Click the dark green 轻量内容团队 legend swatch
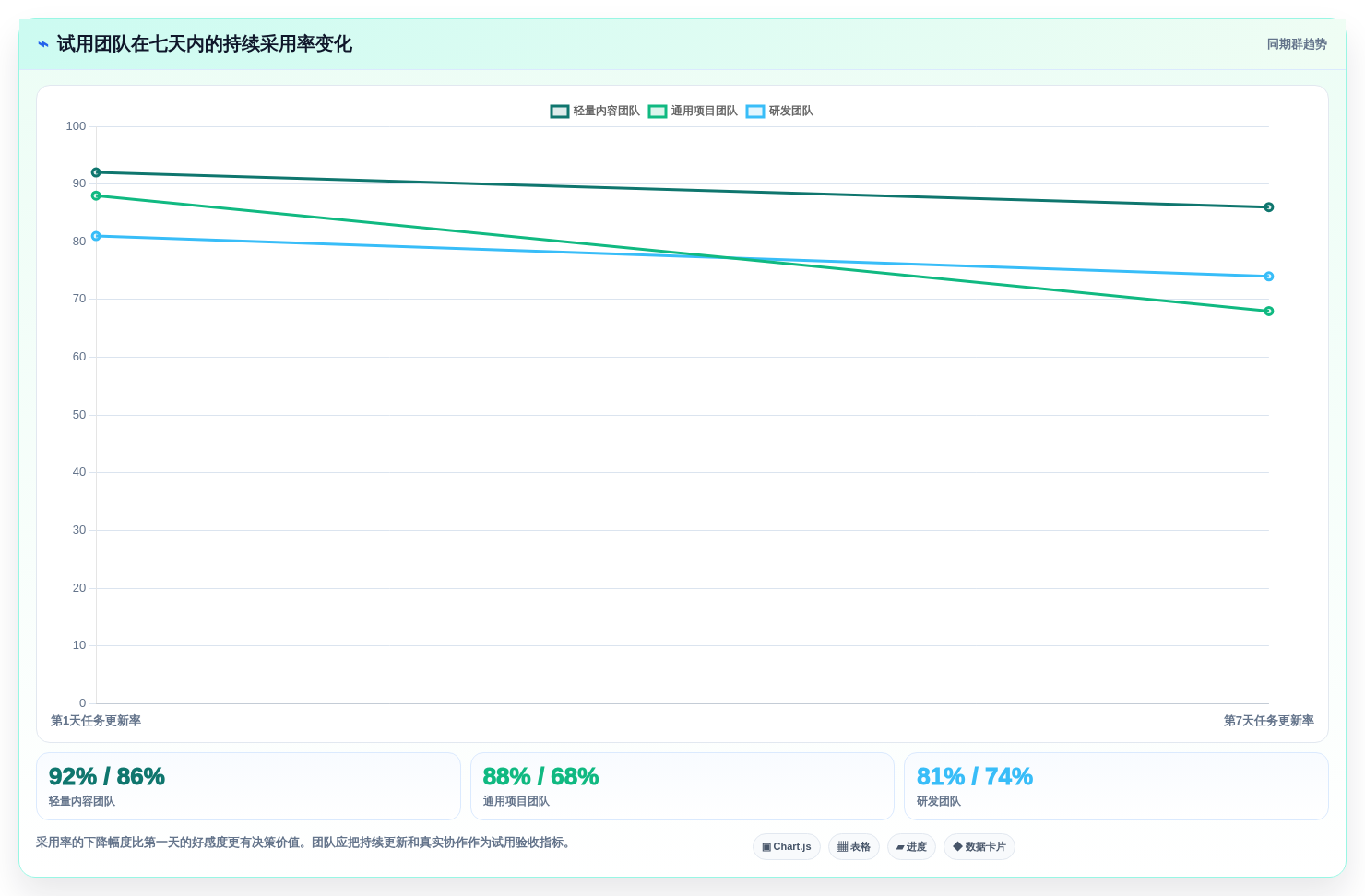This screenshot has width=1365, height=896. coord(560,111)
